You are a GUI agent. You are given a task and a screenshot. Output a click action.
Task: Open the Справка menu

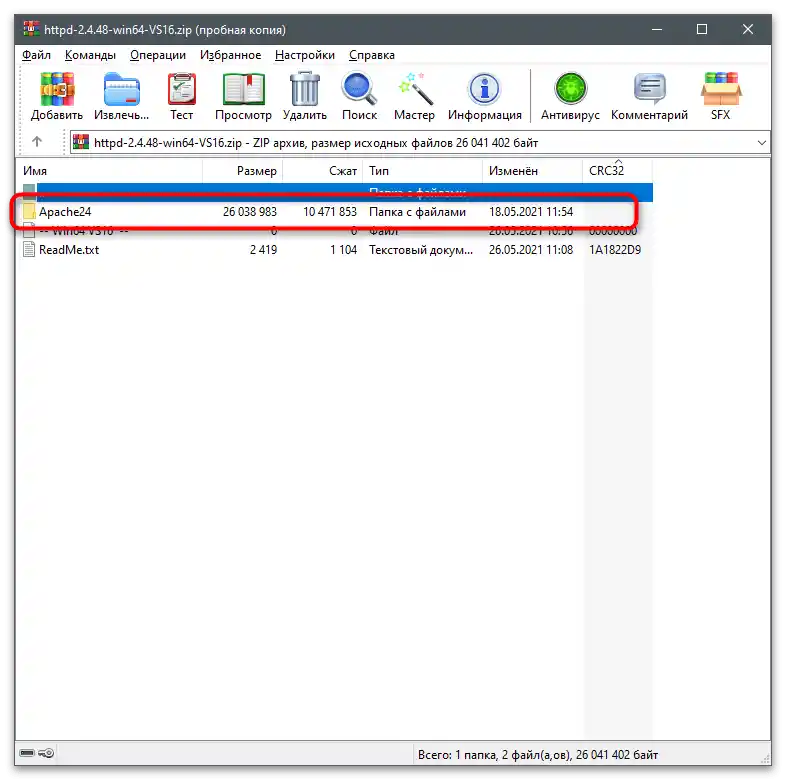coord(372,55)
